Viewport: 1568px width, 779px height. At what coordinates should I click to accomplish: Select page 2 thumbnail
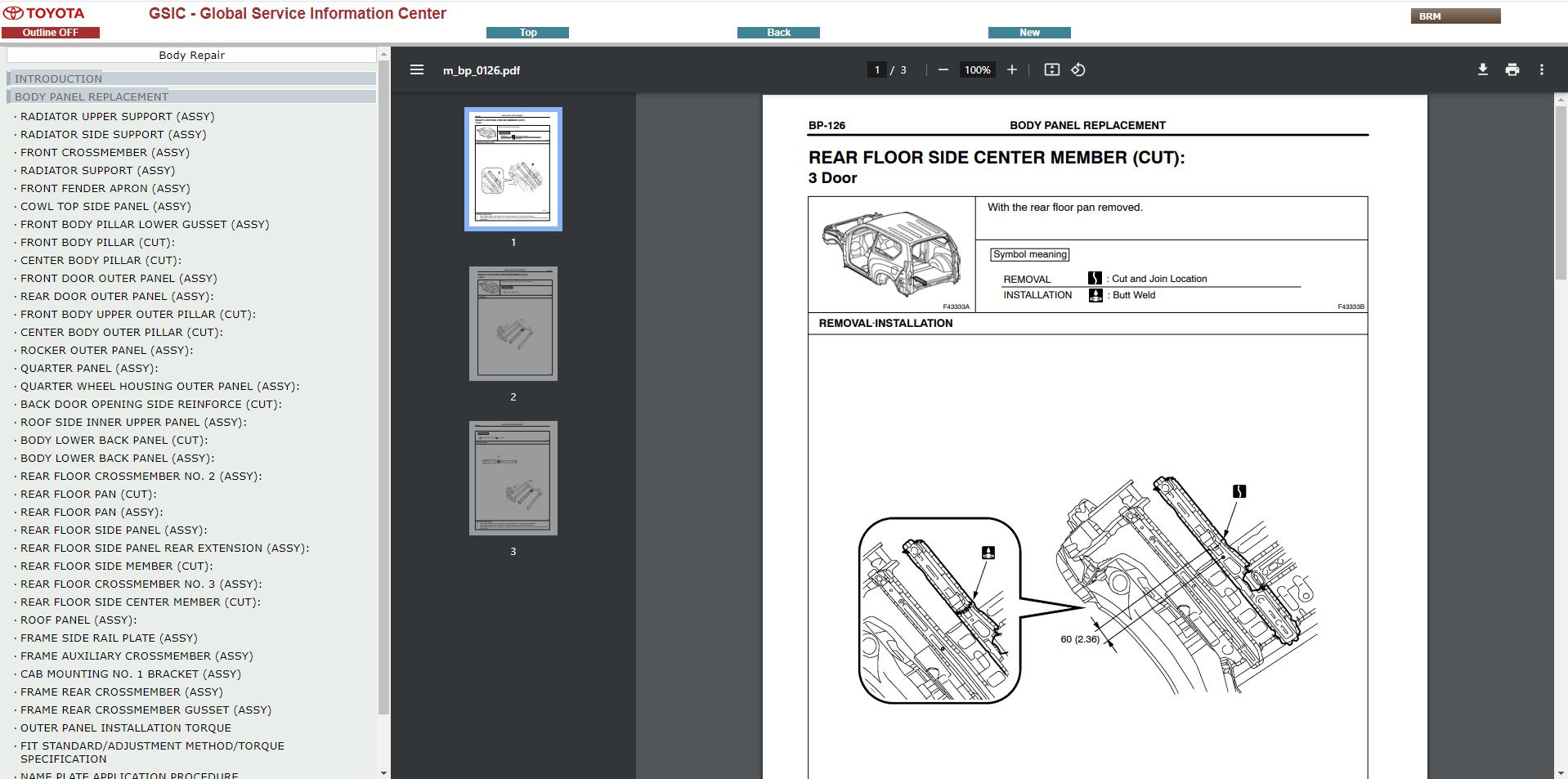pos(513,324)
